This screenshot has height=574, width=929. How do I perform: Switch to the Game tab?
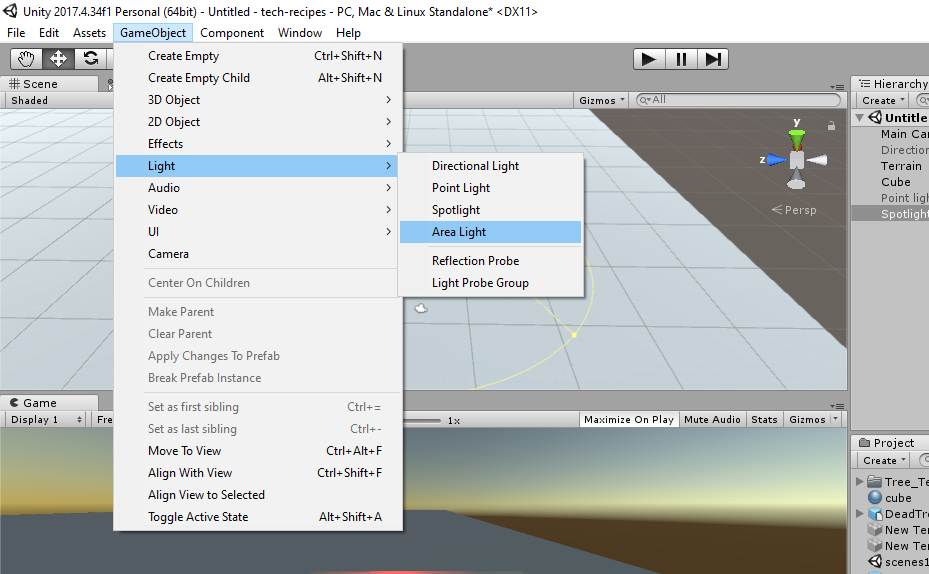pos(49,403)
